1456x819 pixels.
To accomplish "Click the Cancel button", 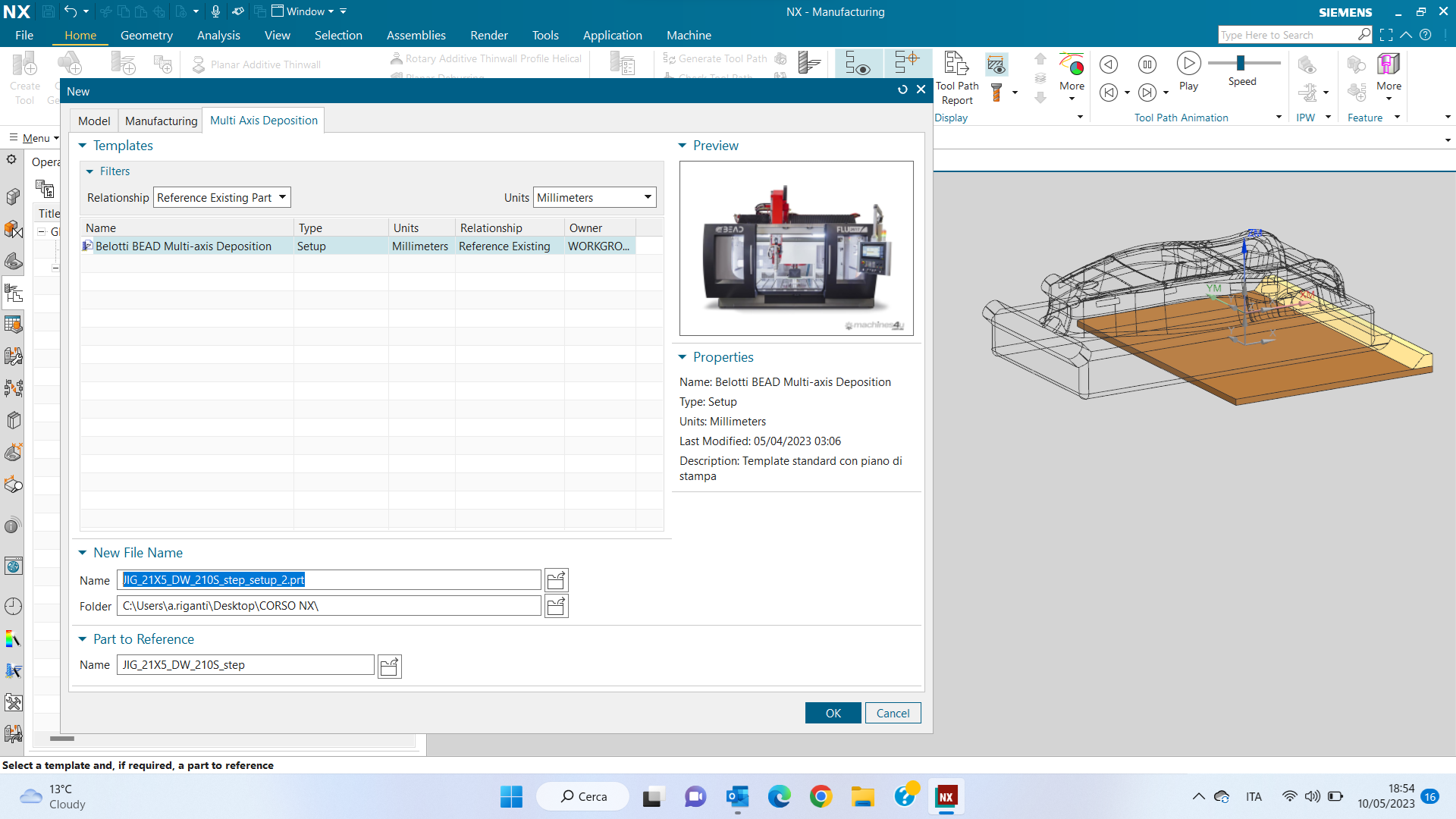I will coord(893,713).
